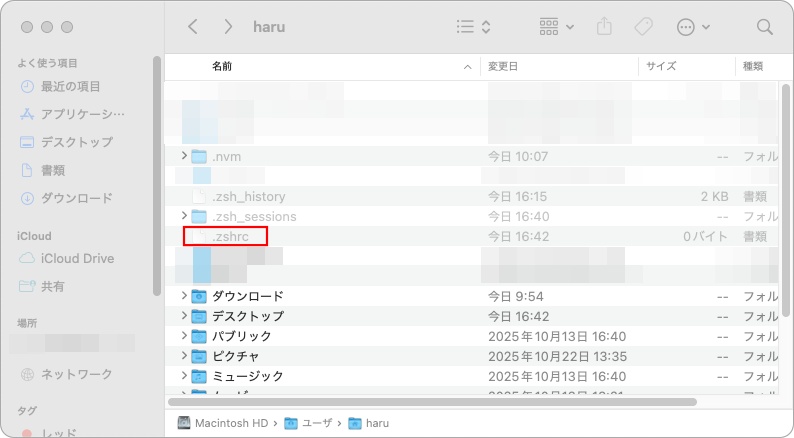Expand the .zsh_sessions folder

183,216
